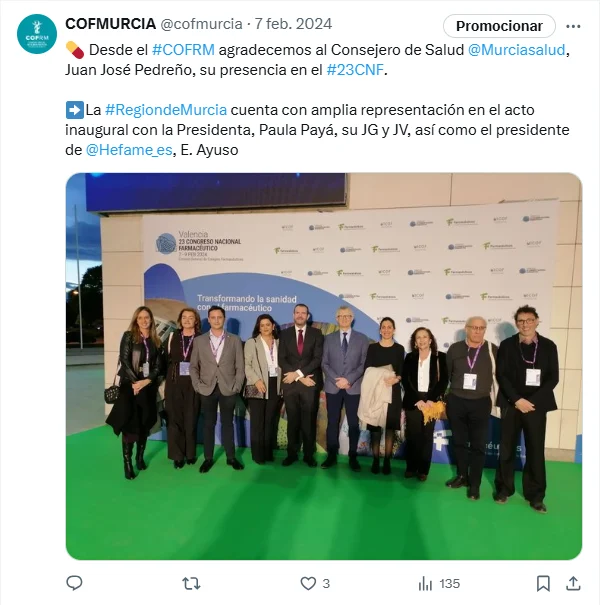View analytics bar chart icon
The image size is (600, 605).
point(425,583)
